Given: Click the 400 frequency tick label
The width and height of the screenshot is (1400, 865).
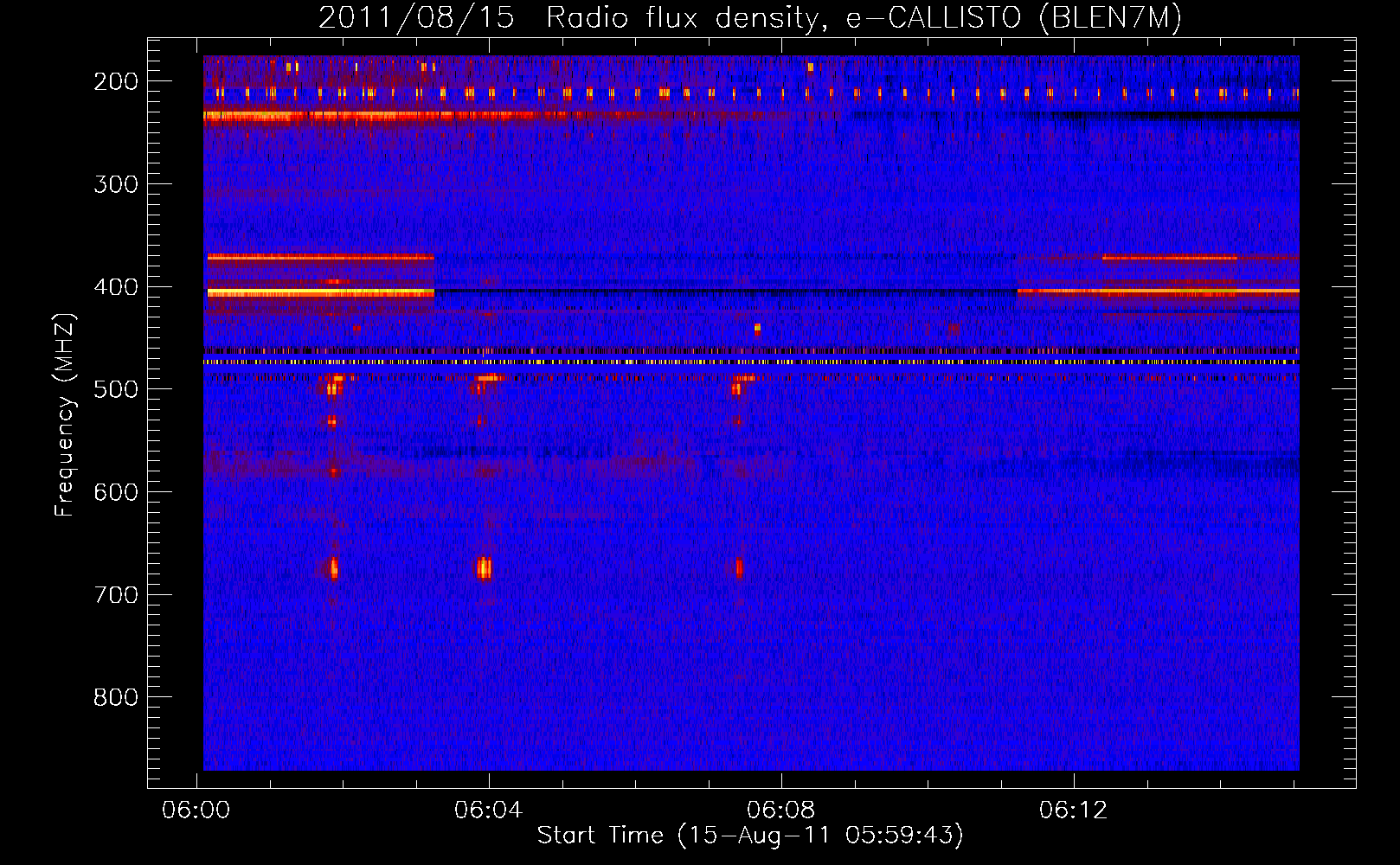Looking at the screenshot, I should [x=116, y=287].
